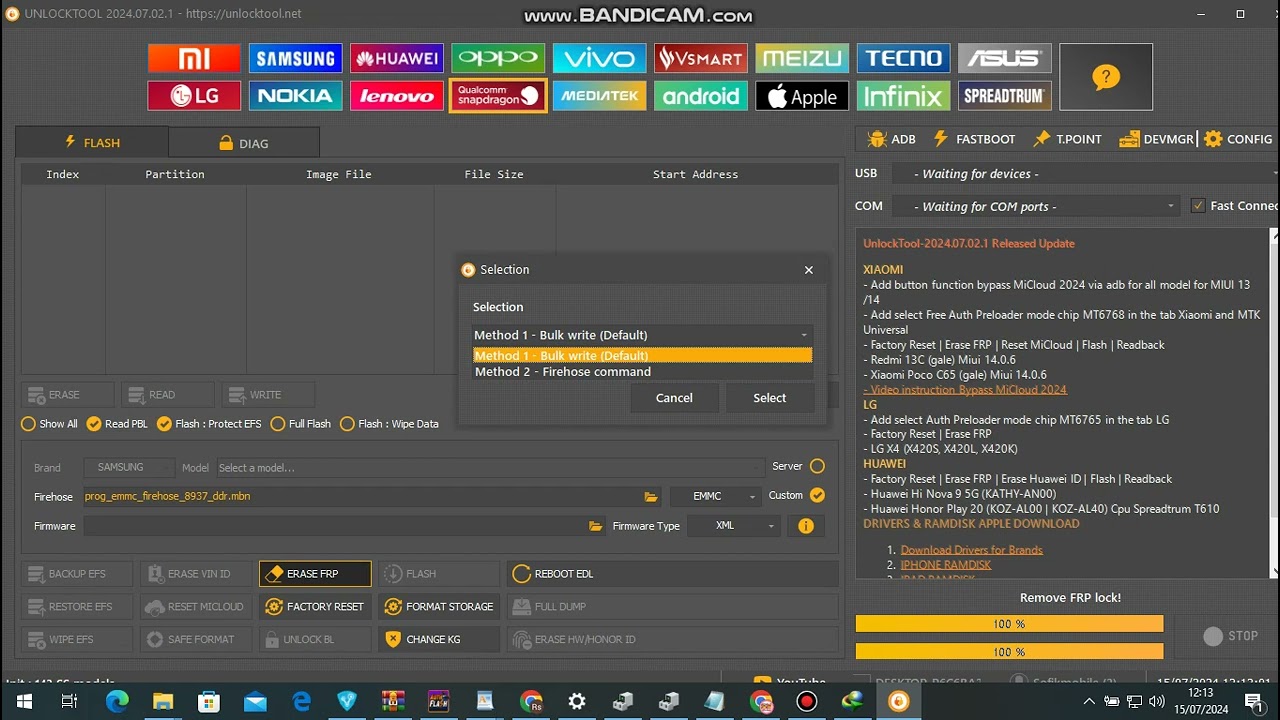The image size is (1280, 720).
Task: Click the CHANGE KG button
Action: (x=439, y=639)
